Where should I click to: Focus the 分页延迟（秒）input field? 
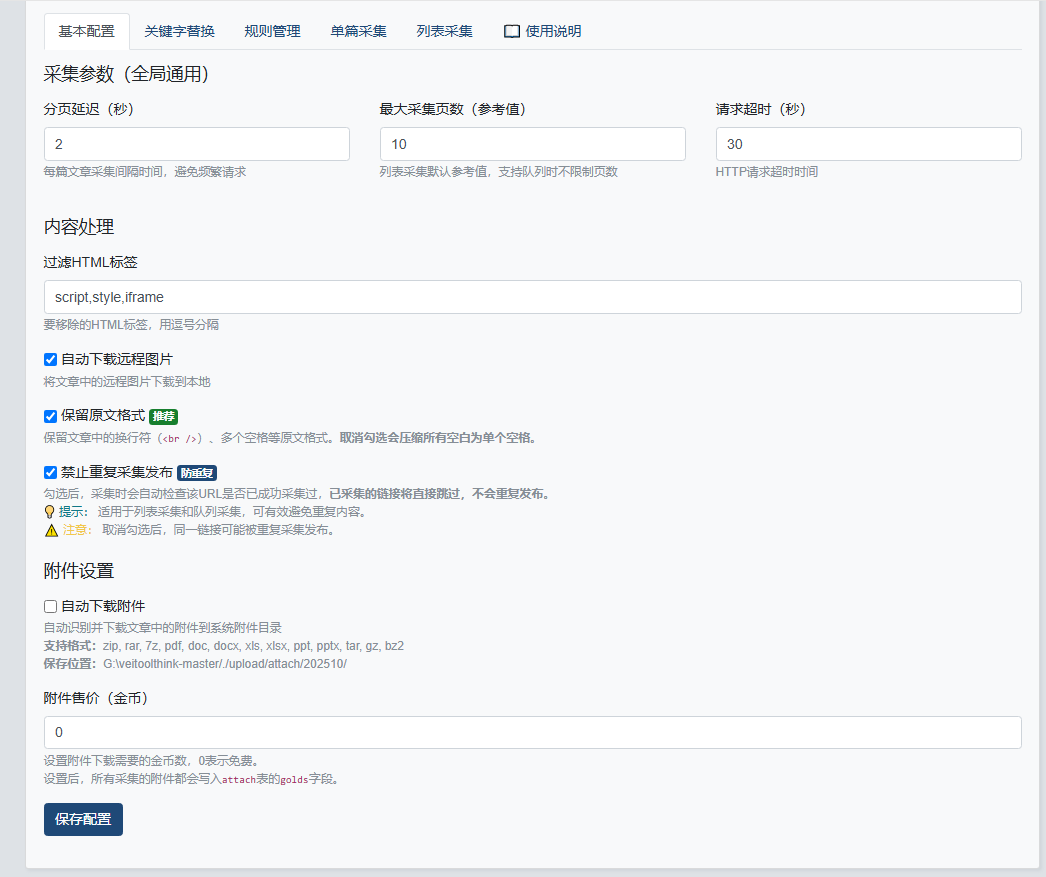tap(197, 144)
